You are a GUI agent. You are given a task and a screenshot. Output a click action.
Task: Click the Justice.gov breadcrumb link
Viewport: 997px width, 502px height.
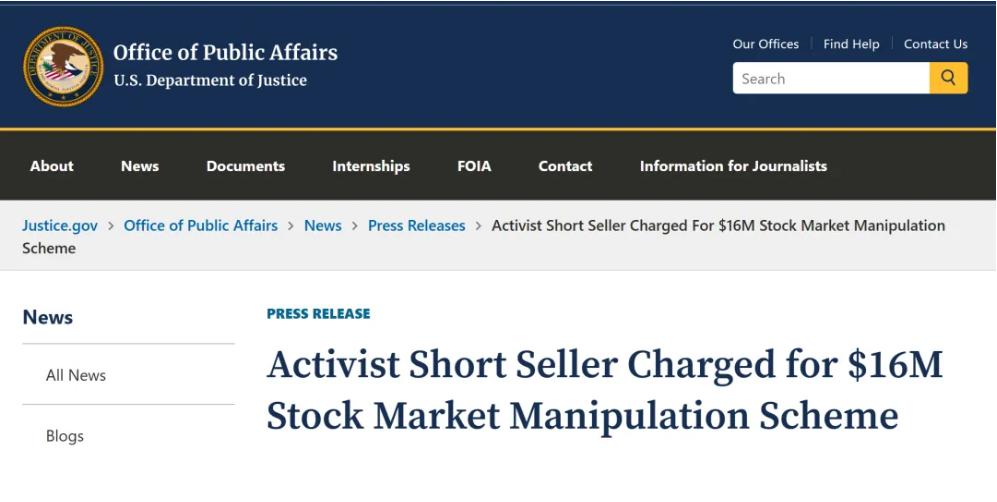(60, 225)
